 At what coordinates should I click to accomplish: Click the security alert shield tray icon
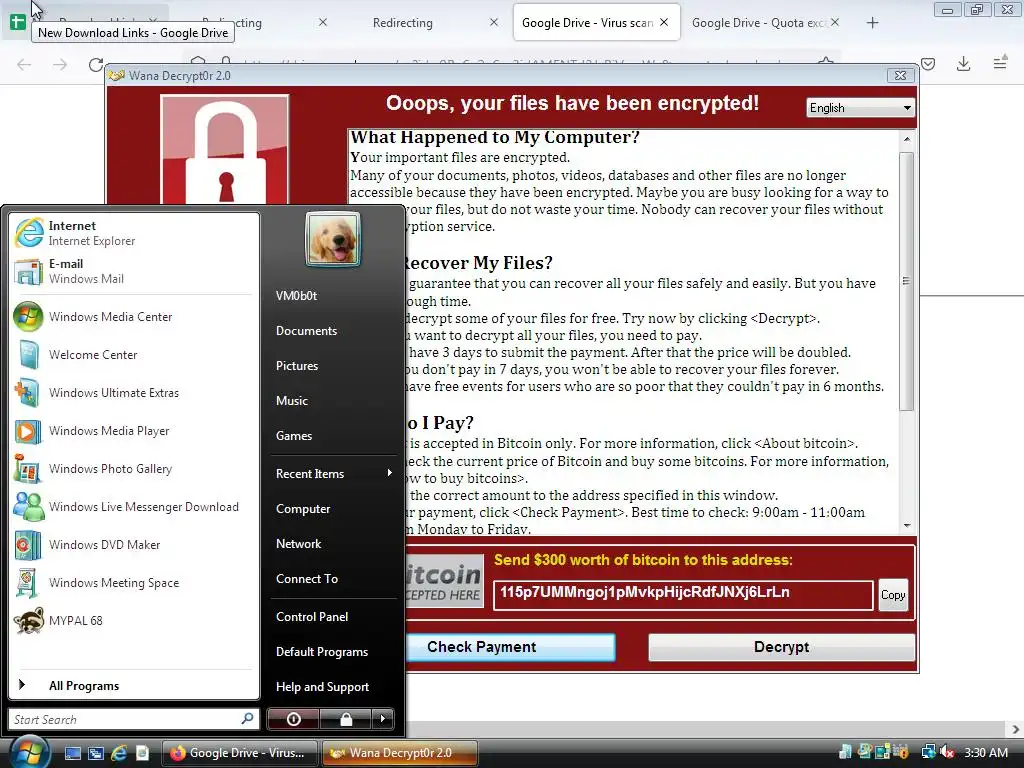[902, 752]
